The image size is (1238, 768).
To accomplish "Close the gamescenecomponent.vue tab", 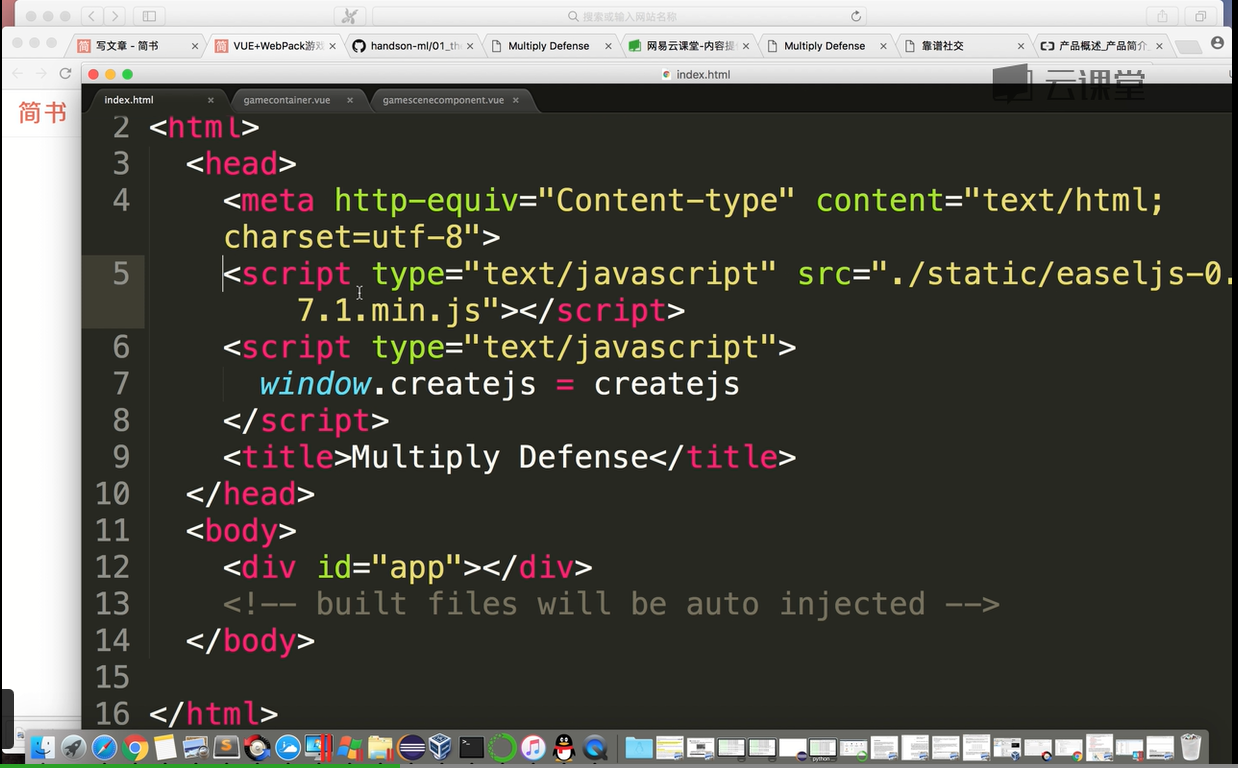I will pos(517,100).
